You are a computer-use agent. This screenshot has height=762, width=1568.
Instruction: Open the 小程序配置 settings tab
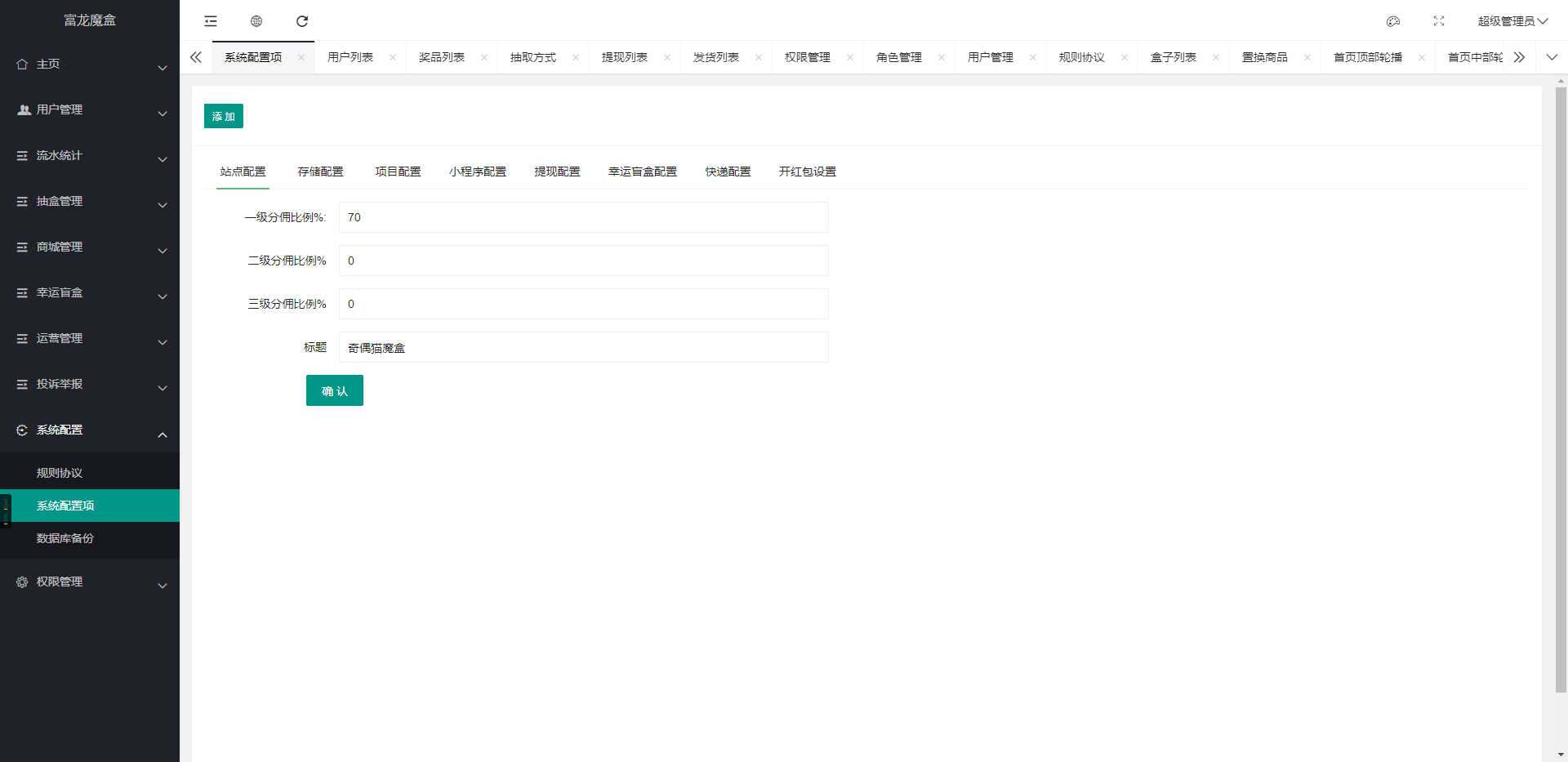478,172
